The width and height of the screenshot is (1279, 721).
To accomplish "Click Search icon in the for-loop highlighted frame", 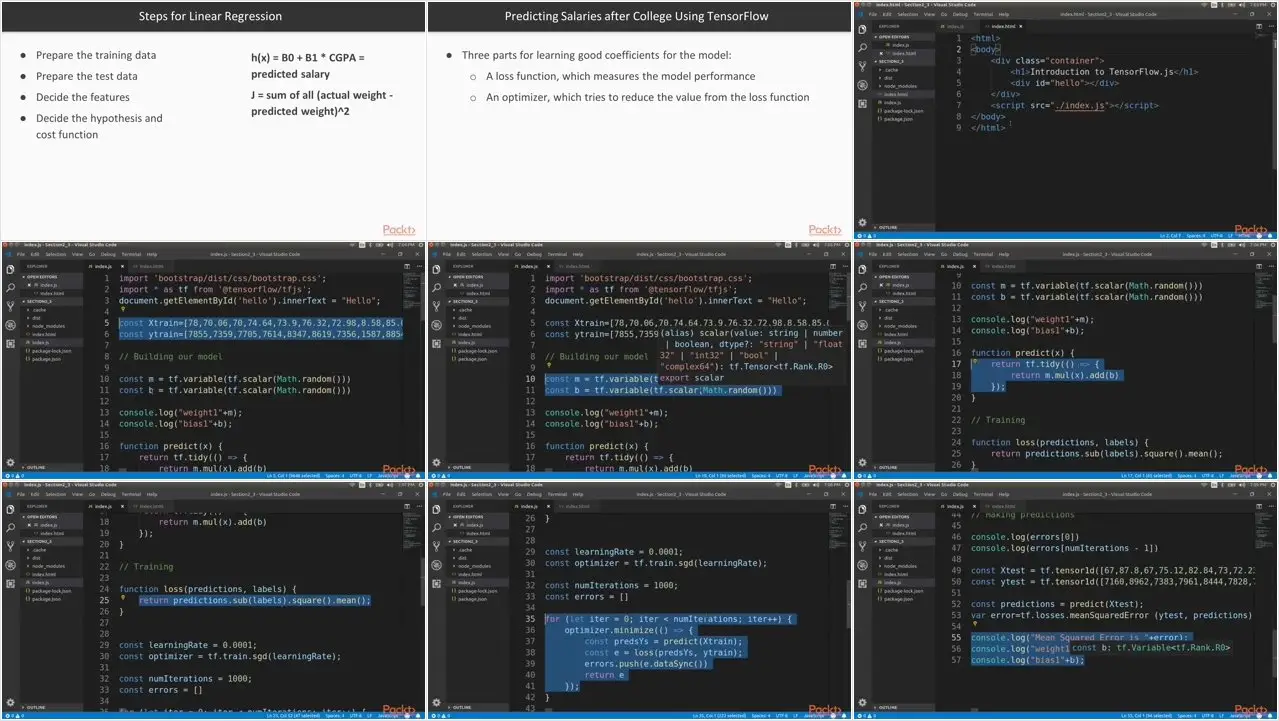I will pos(436,528).
